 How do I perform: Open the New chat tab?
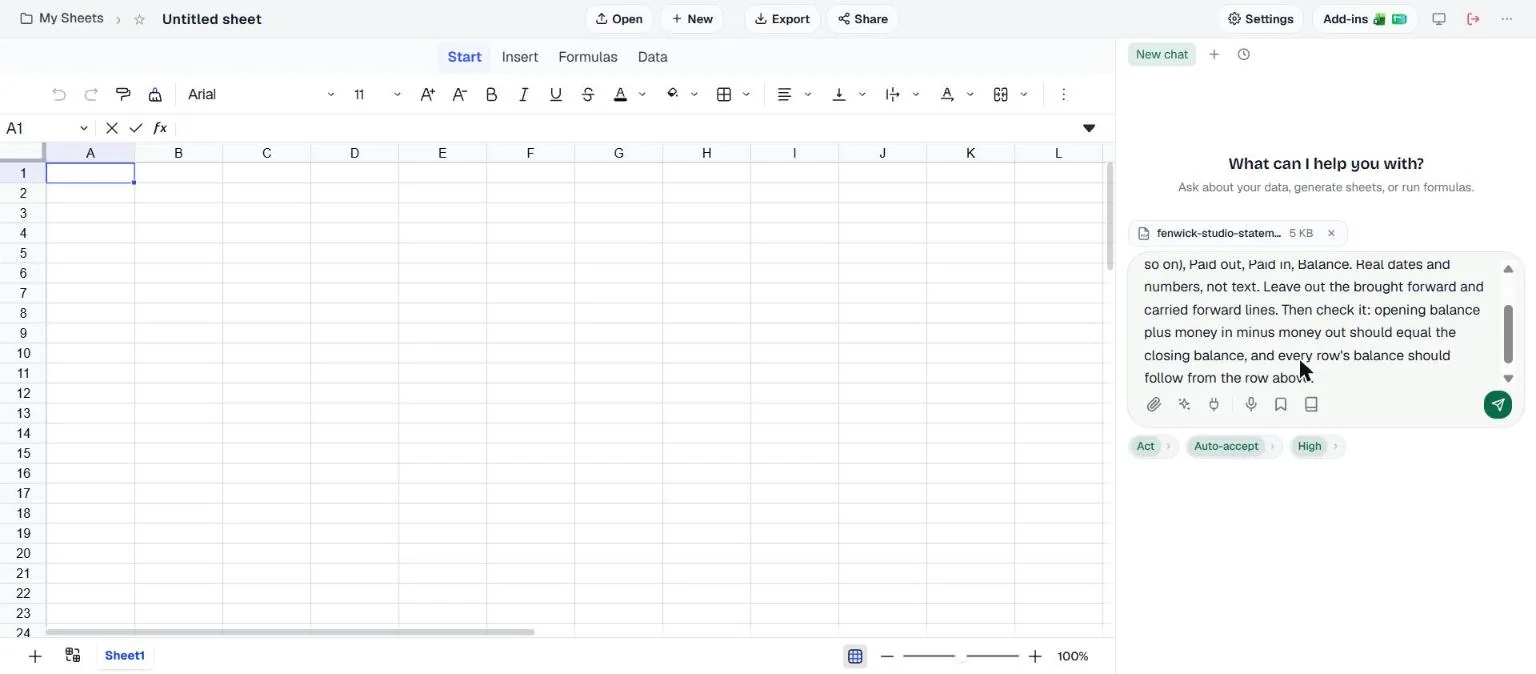tap(1162, 55)
